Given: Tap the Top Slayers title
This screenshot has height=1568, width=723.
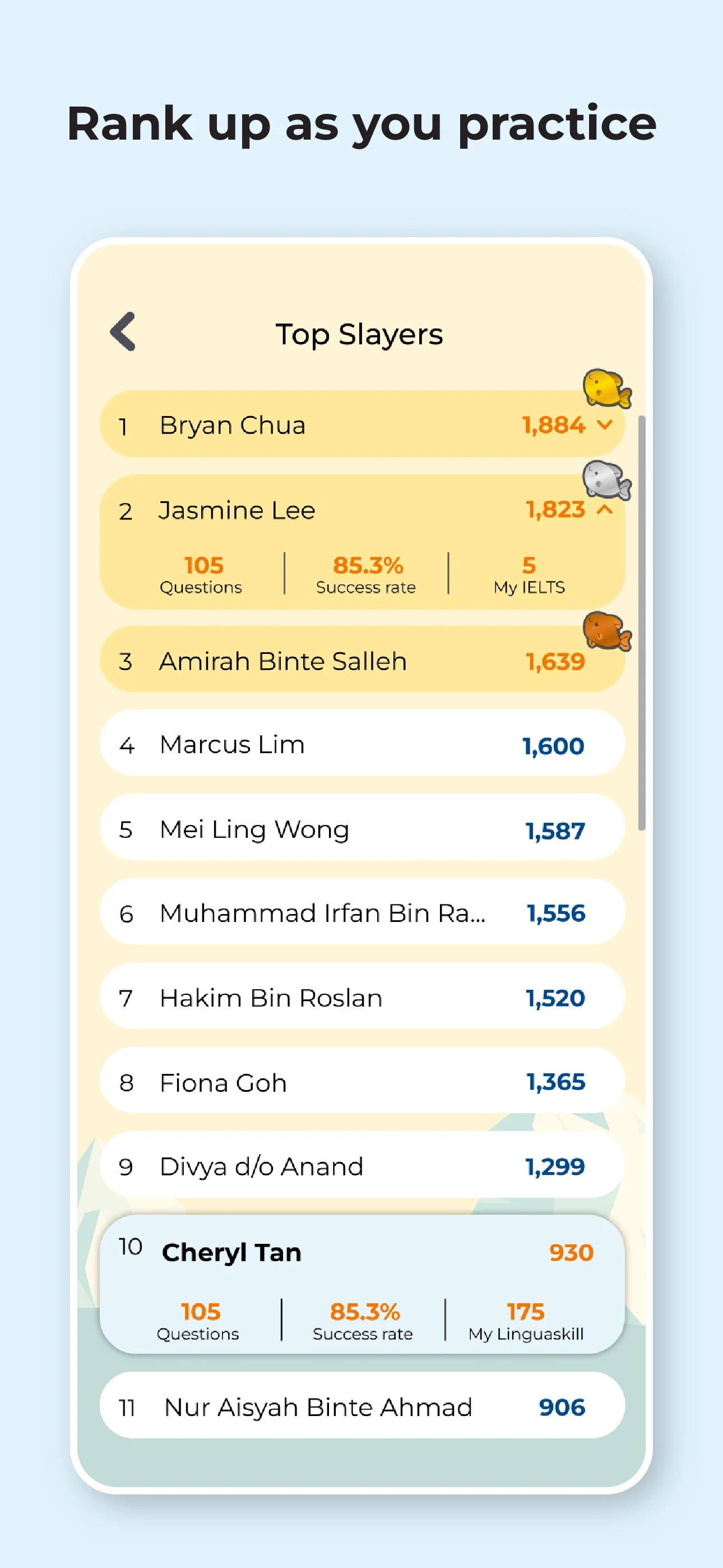Looking at the screenshot, I should pyautogui.click(x=359, y=334).
